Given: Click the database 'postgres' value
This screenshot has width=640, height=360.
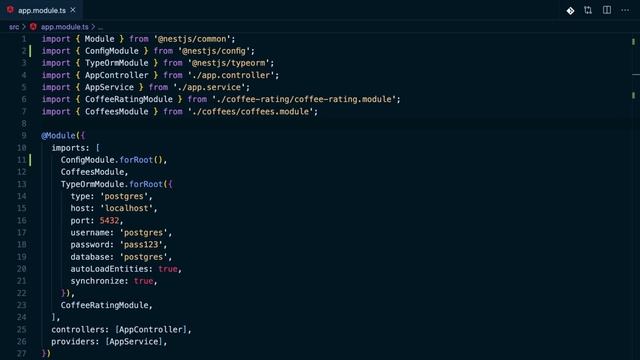Looking at the screenshot, I should 143,257.
